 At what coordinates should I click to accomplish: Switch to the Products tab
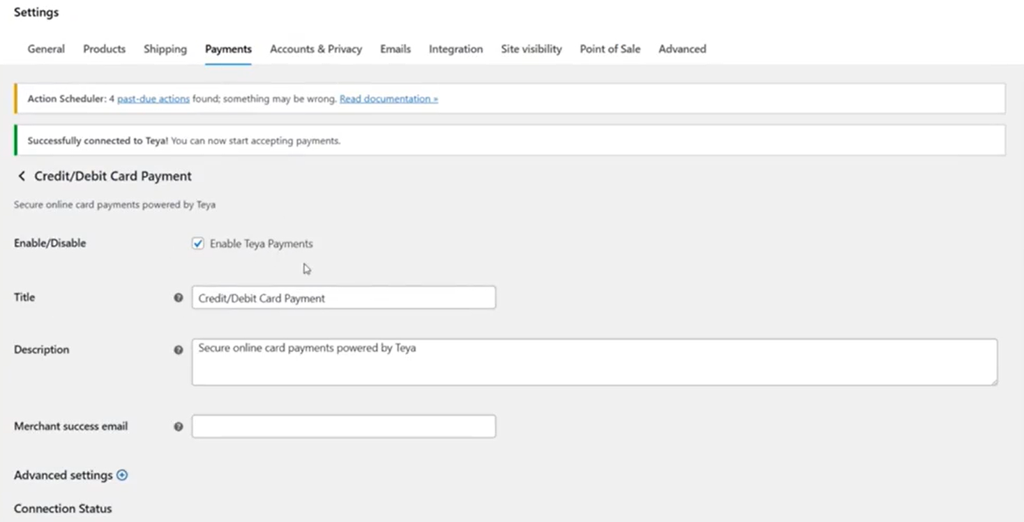pyautogui.click(x=104, y=49)
